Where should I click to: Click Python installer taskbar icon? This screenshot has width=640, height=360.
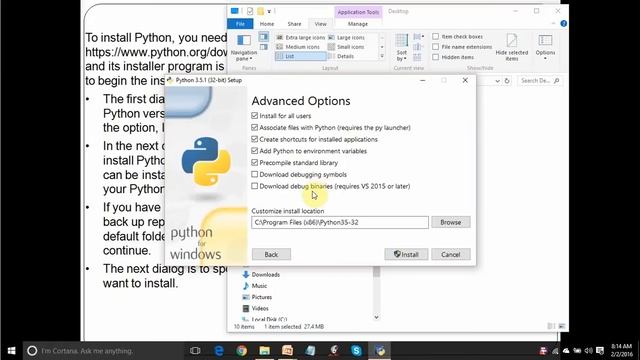point(380,351)
